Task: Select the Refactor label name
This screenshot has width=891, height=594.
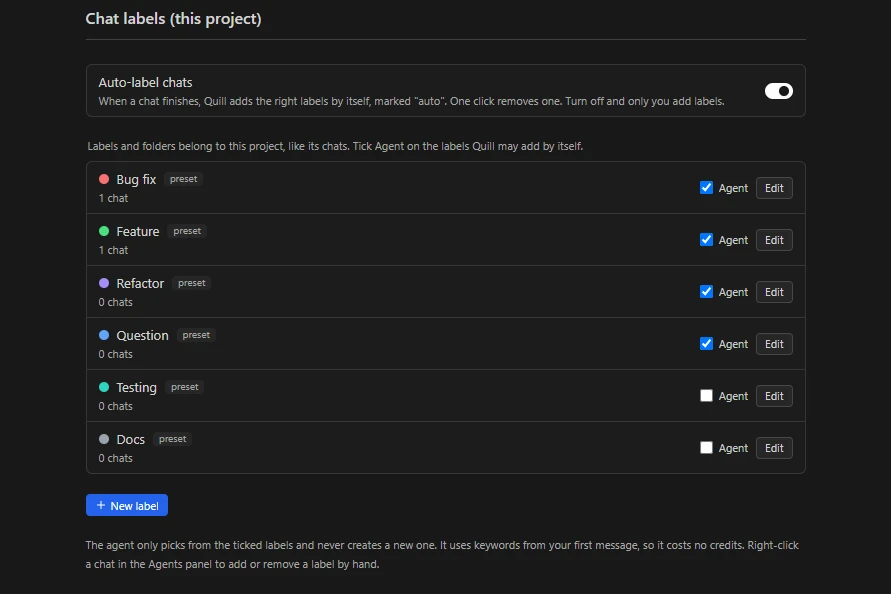Action: click(140, 284)
